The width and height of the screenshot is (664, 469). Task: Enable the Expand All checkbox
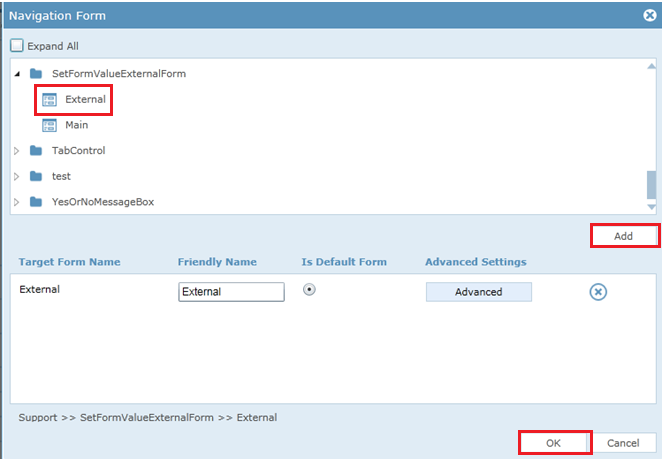(17, 45)
